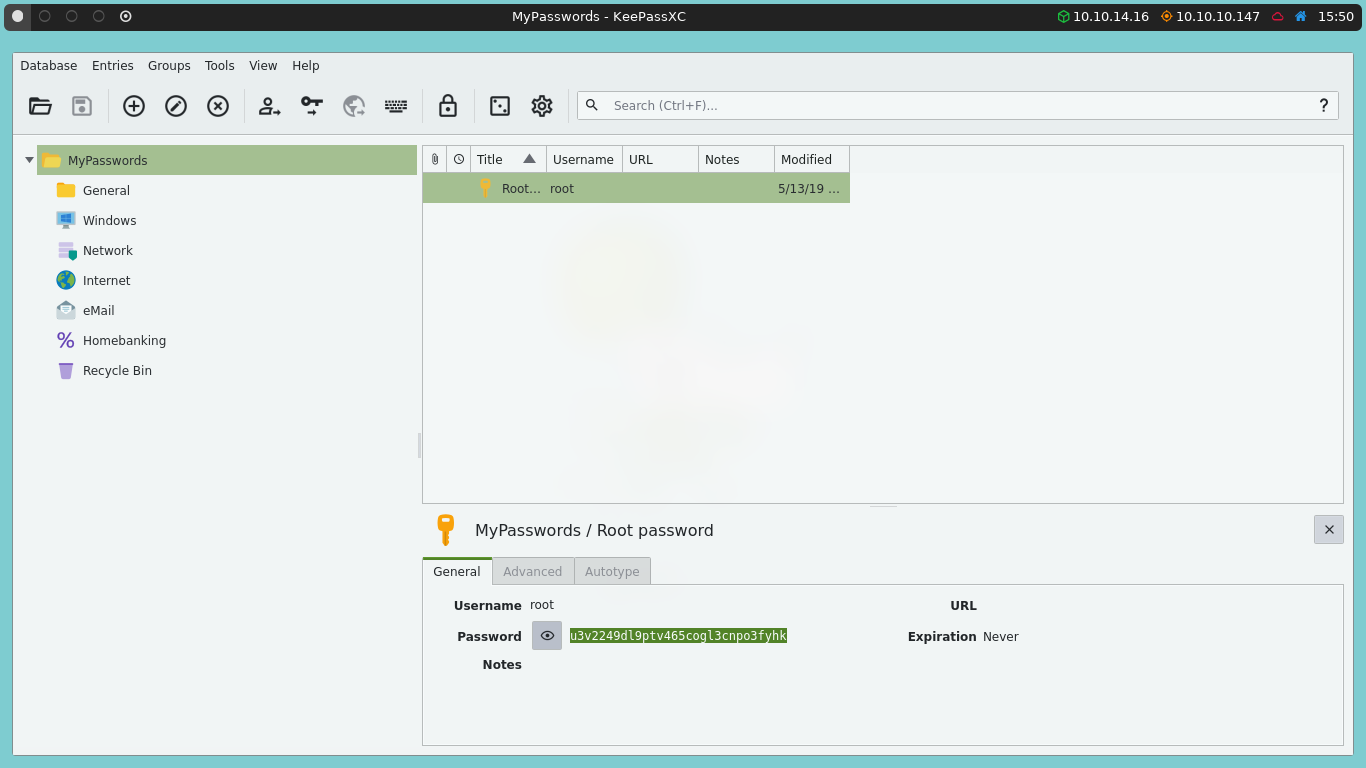Click the Windows group monitor icon

coord(66,220)
